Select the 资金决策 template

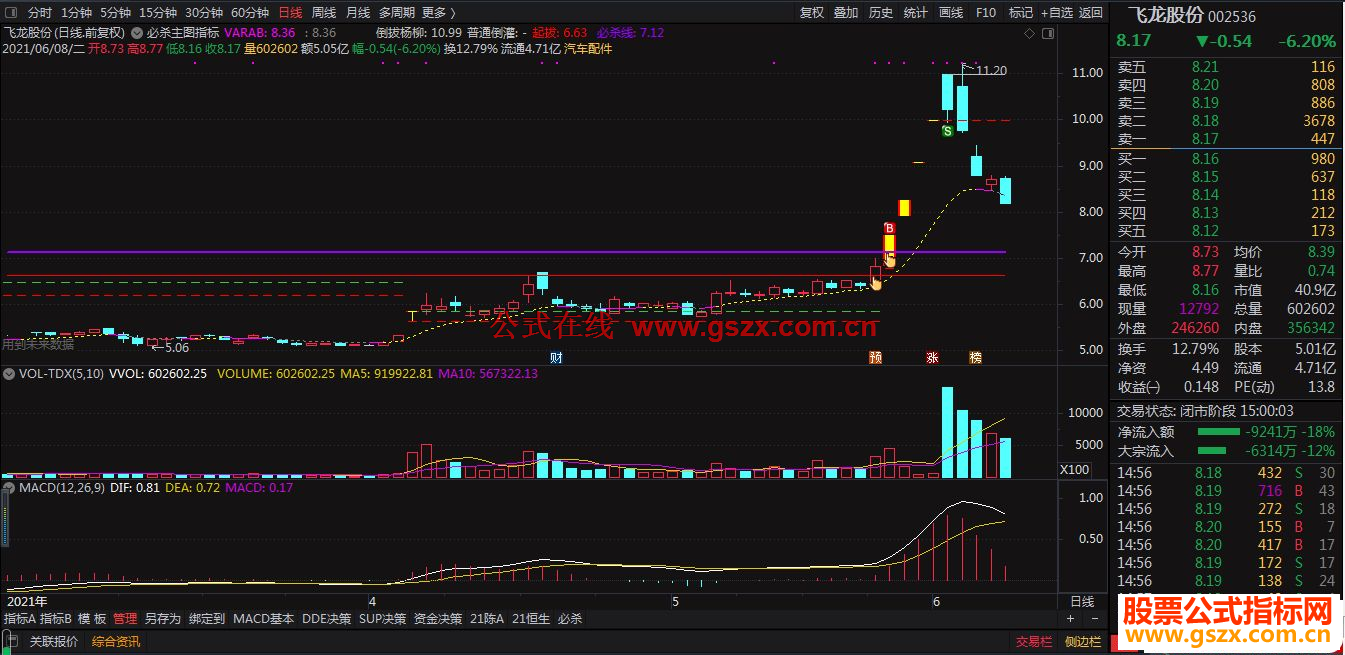click(x=438, y=619)
